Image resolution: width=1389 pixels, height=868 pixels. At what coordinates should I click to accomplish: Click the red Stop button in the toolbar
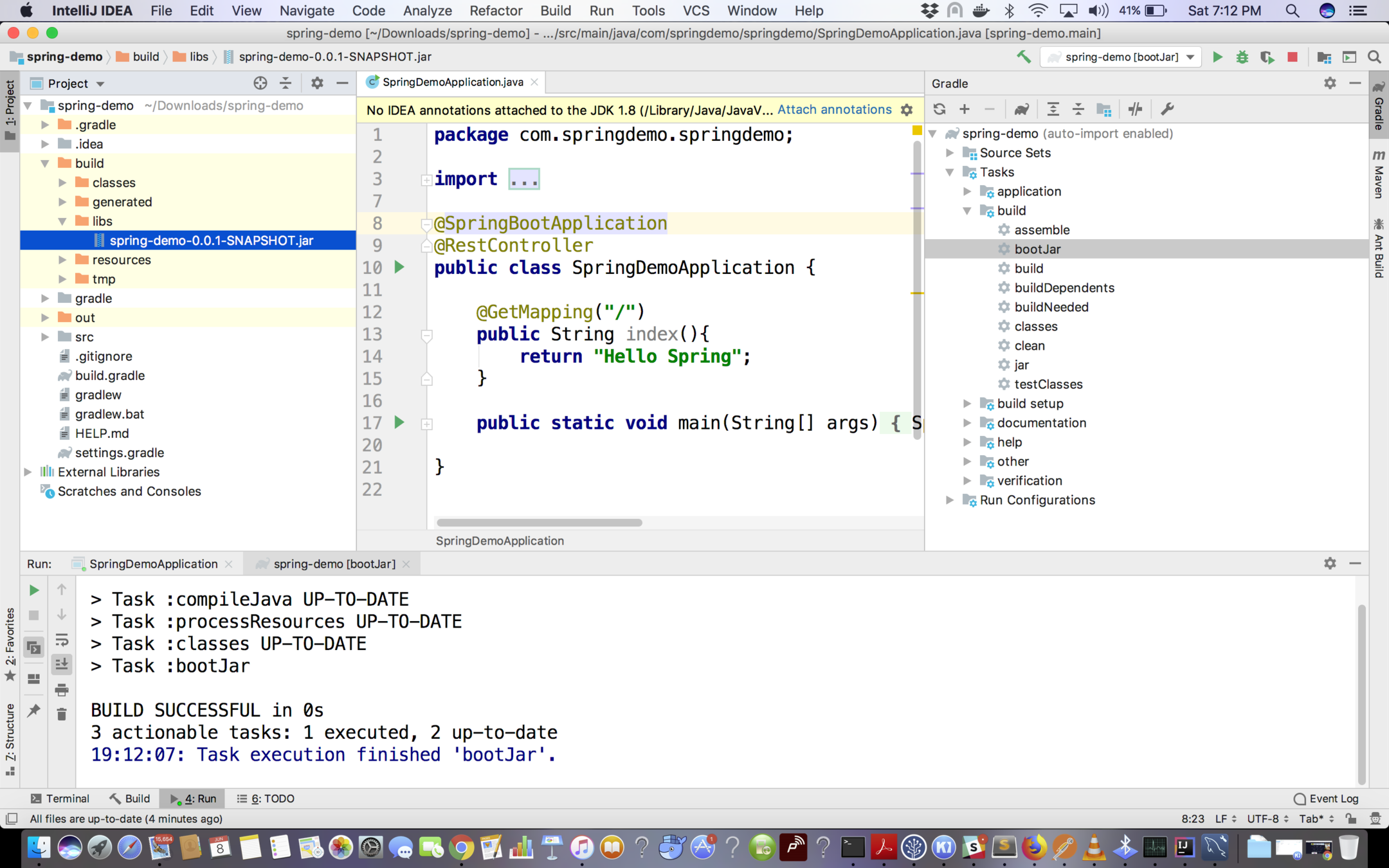click(1293, 57)
